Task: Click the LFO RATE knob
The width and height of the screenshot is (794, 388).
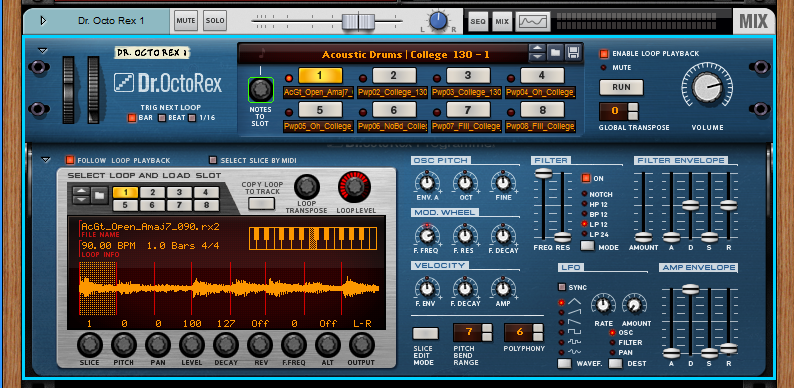Action: 603,304
